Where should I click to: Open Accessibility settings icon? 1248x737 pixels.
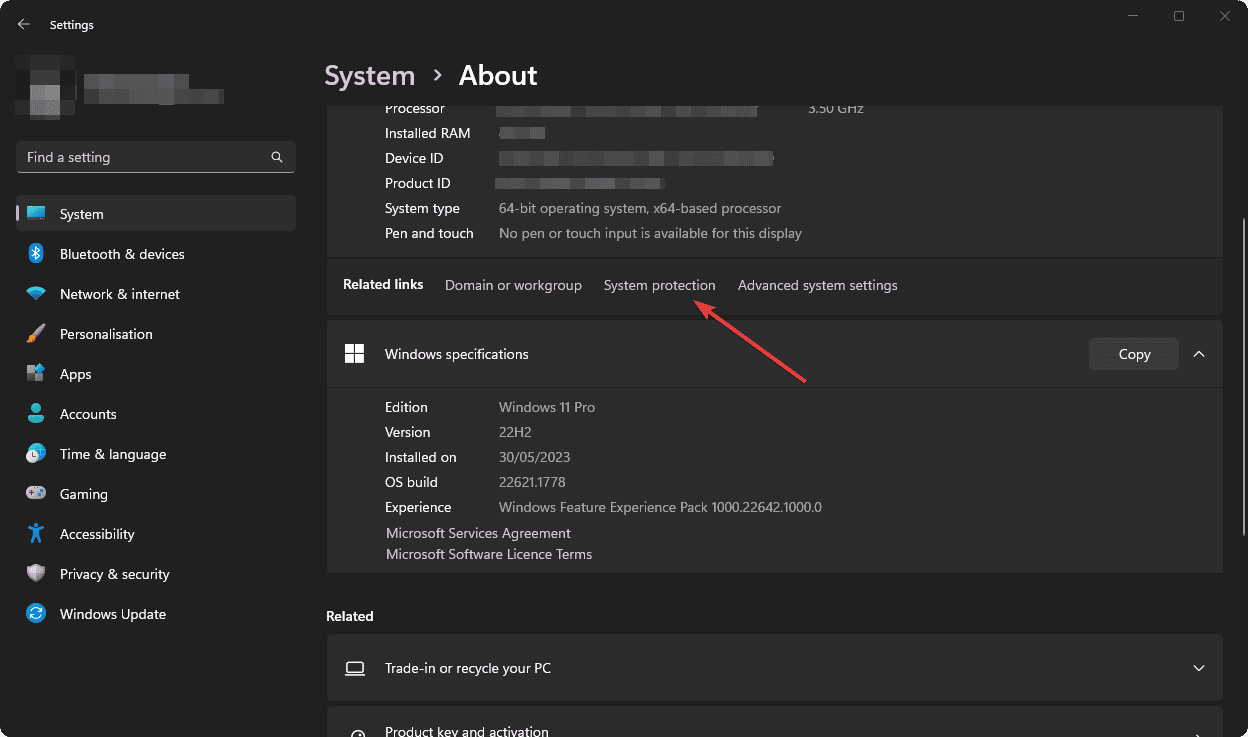point(36,533)
